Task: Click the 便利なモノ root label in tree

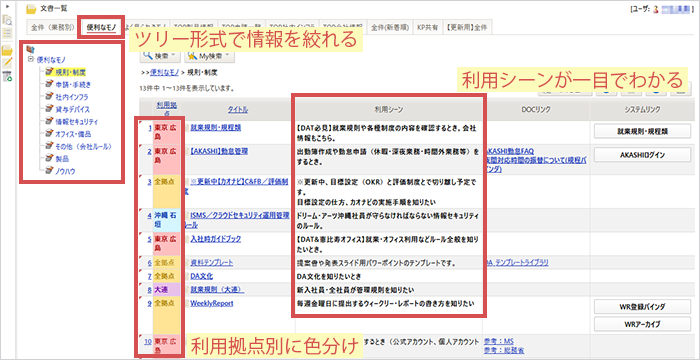Action: click(x=52, y=59)
